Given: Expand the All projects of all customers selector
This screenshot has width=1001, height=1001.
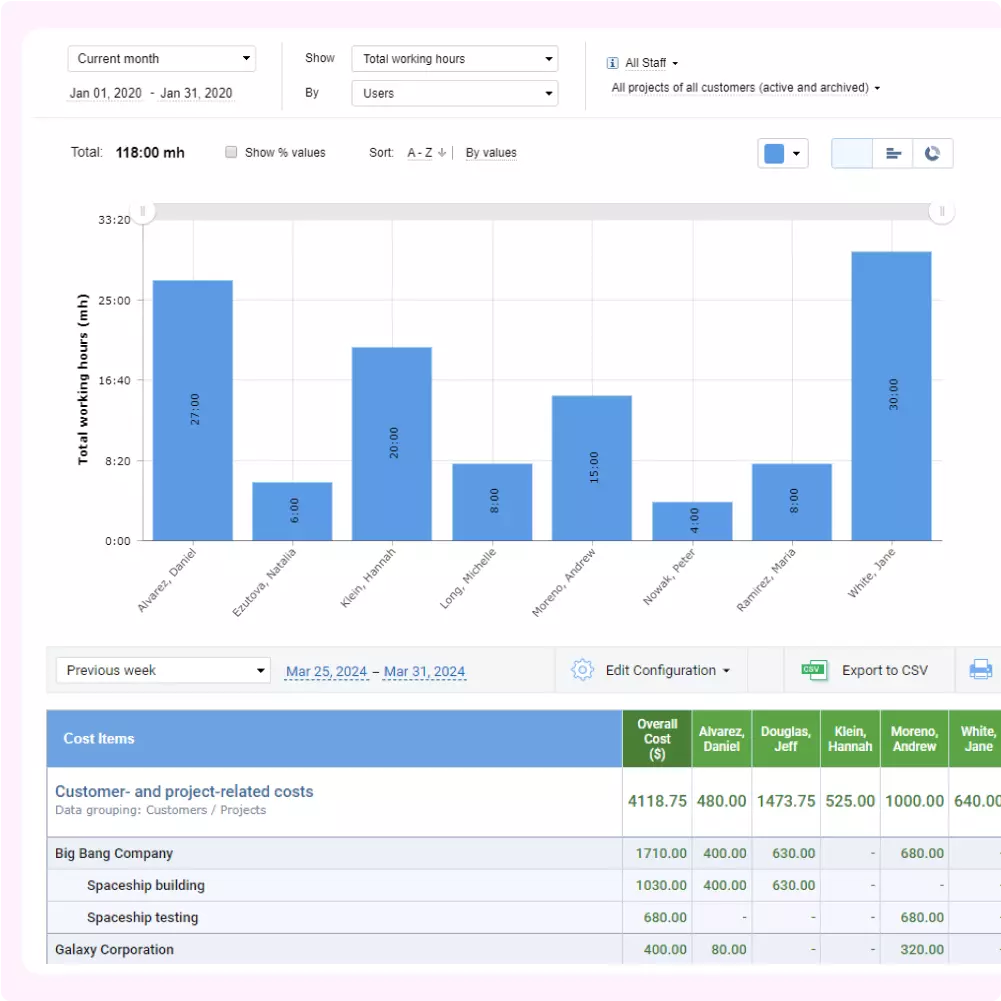Looking at the screenshot, I should pyautogui.click(x=746, y=87).
